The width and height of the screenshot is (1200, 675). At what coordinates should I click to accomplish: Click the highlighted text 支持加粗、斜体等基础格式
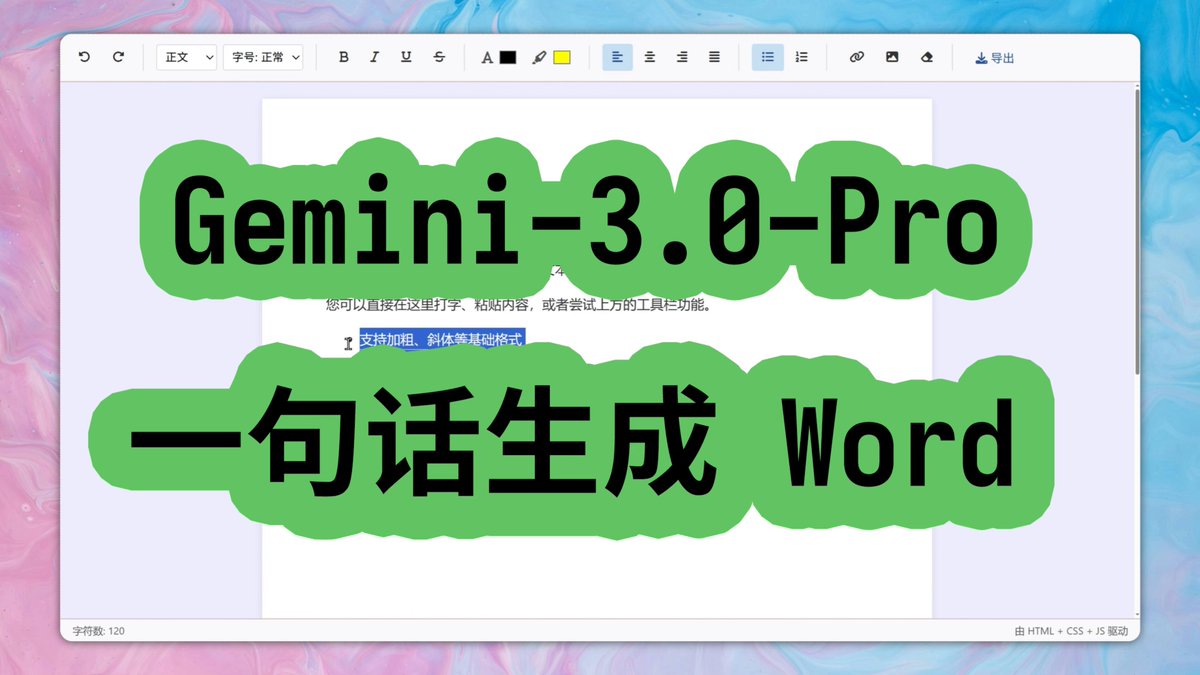pyautogui.click(x=441, y=340)
